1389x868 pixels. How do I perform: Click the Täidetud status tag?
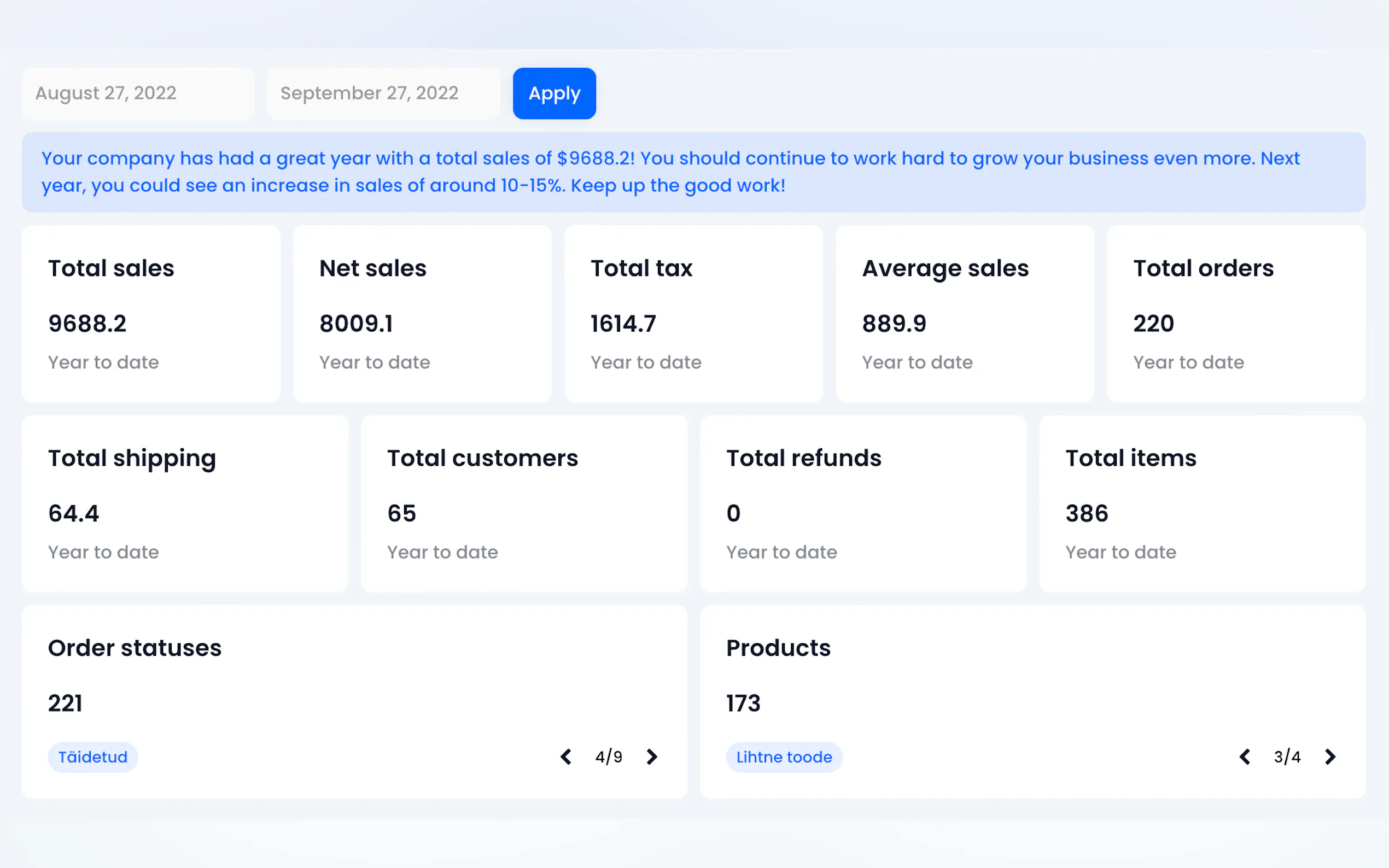pyautogui.click(x=92, y=756)
